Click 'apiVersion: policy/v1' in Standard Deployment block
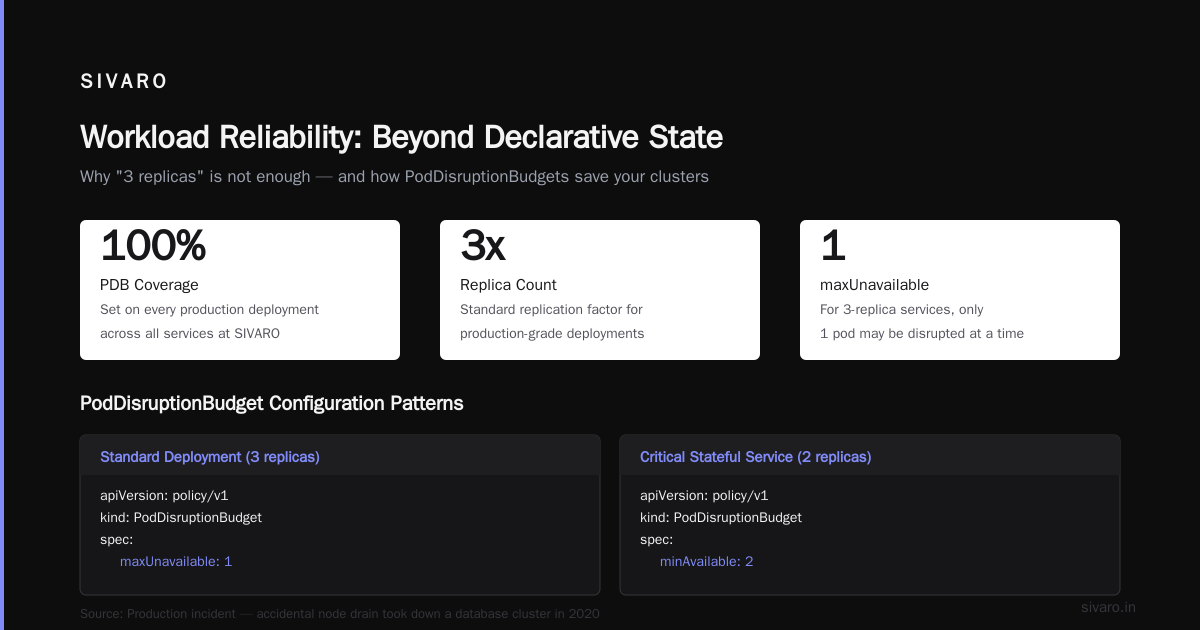1200x630 pixels. click(x=164, y=496)
